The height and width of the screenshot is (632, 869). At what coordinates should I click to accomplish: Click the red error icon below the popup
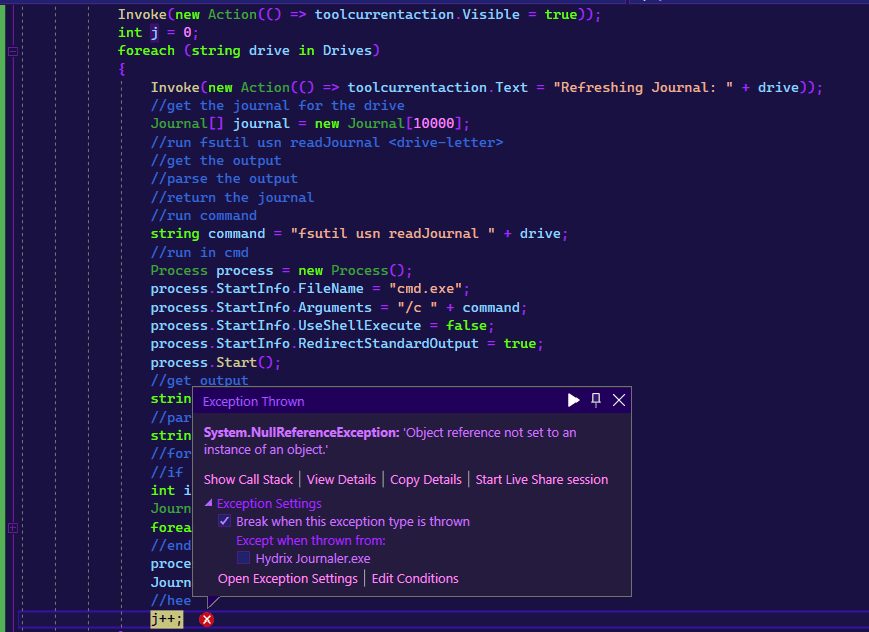(207, 619)
